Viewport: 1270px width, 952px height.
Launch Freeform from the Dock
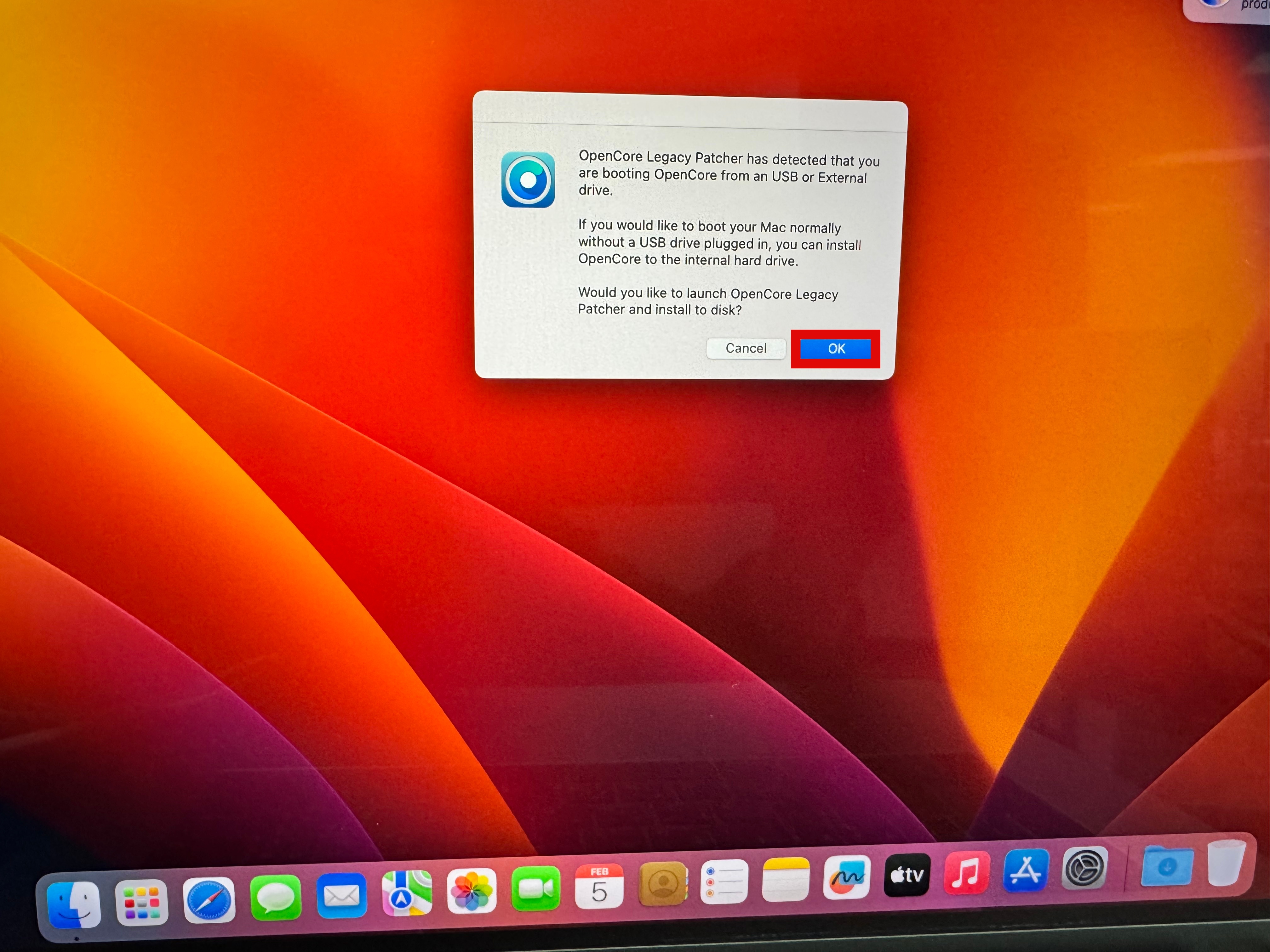point(846,876)
